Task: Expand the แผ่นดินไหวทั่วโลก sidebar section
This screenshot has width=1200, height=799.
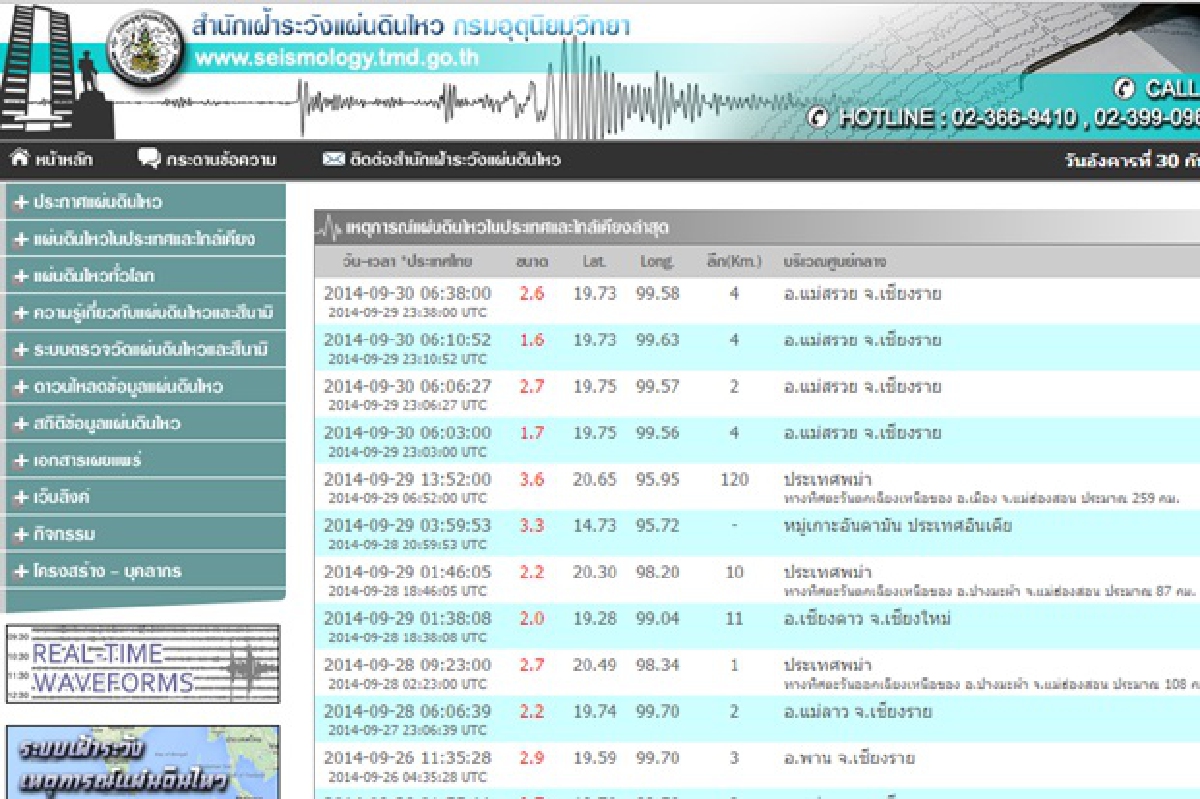Action: click(x=145, y=276)
